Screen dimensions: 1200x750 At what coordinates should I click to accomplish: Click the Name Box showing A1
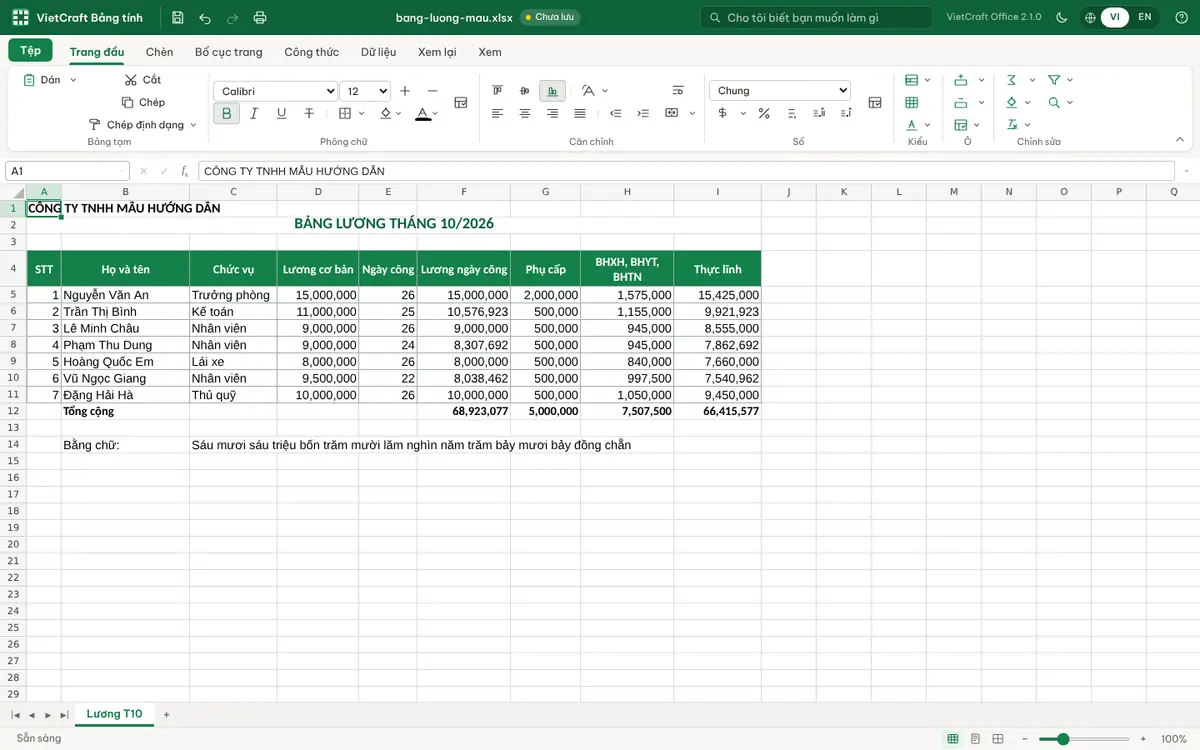point(67,171)
